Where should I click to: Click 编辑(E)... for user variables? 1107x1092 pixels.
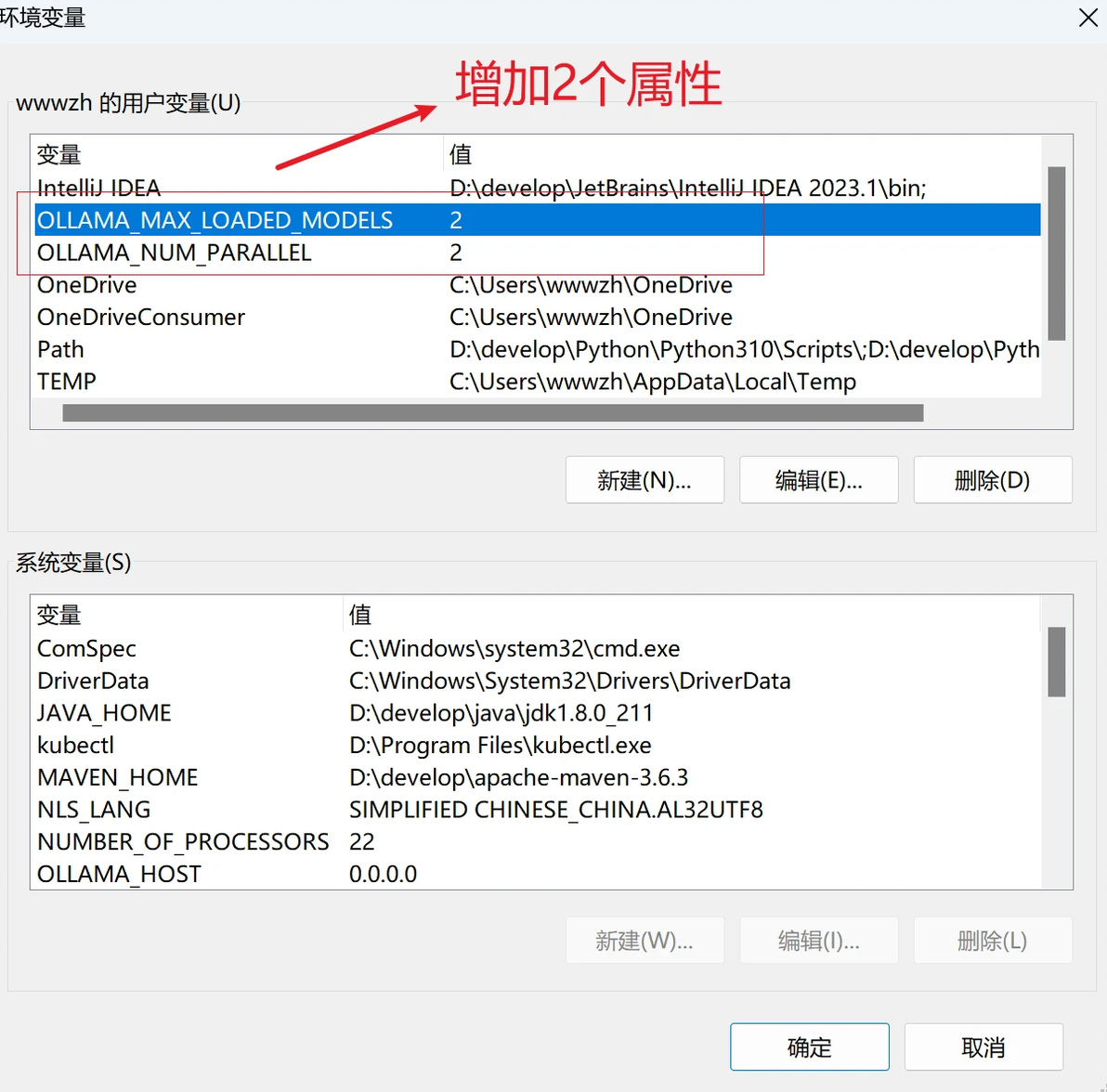[x=819, y=480]
